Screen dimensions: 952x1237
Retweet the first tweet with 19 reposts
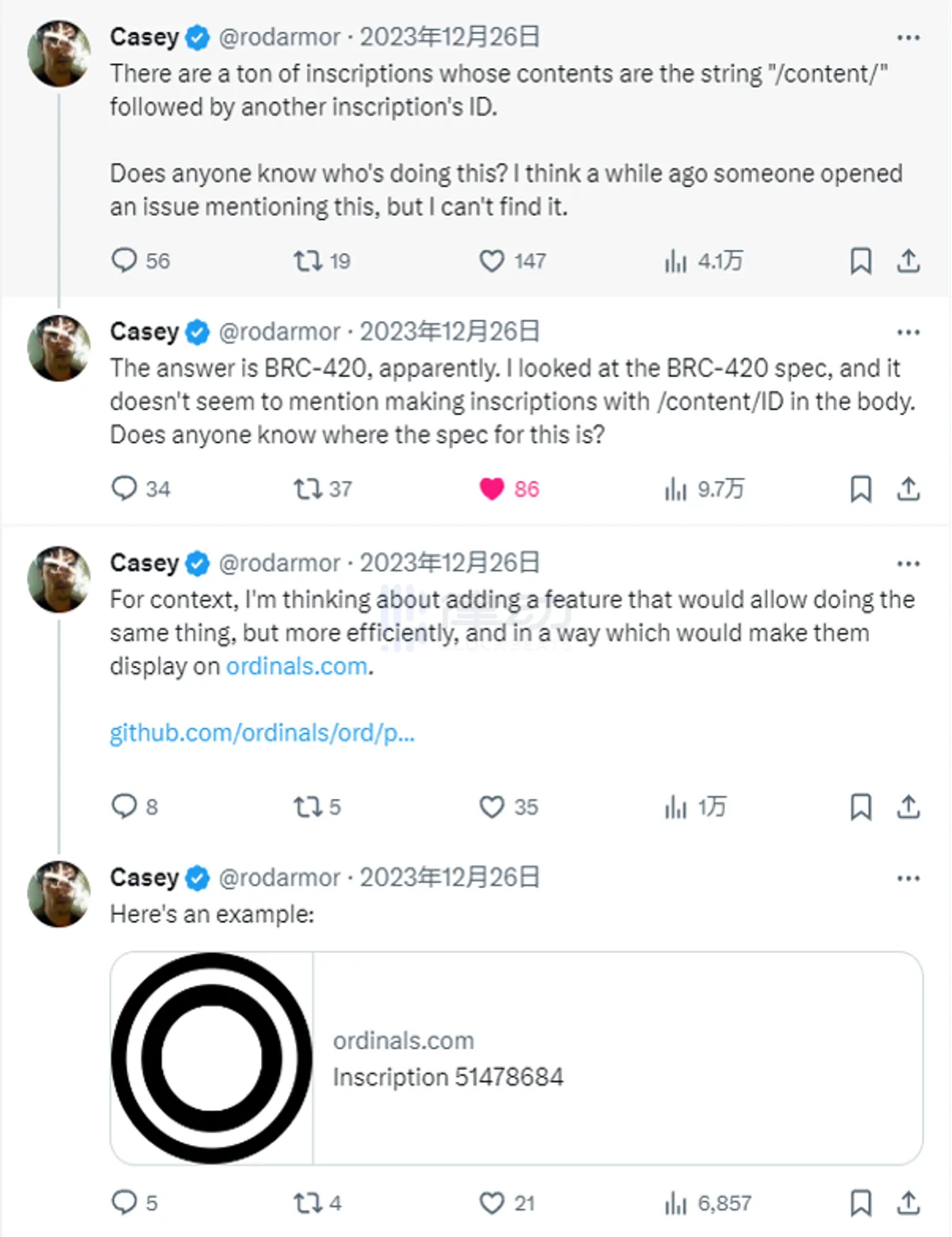pyautogui.click(x=307, y=260)
